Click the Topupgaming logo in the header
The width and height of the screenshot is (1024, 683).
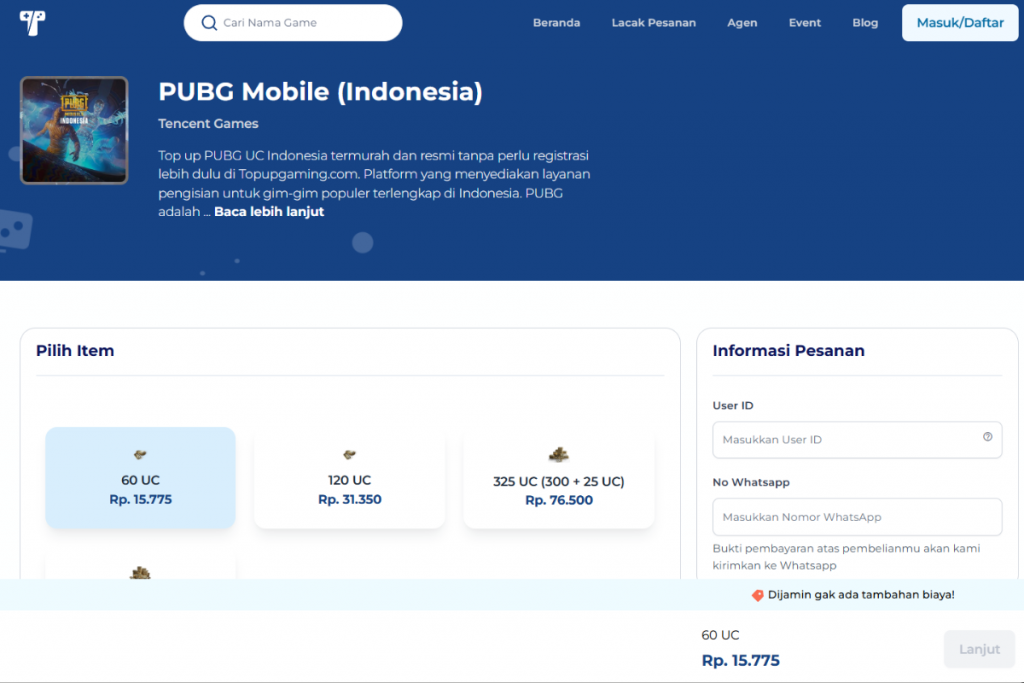coord(32,23)
